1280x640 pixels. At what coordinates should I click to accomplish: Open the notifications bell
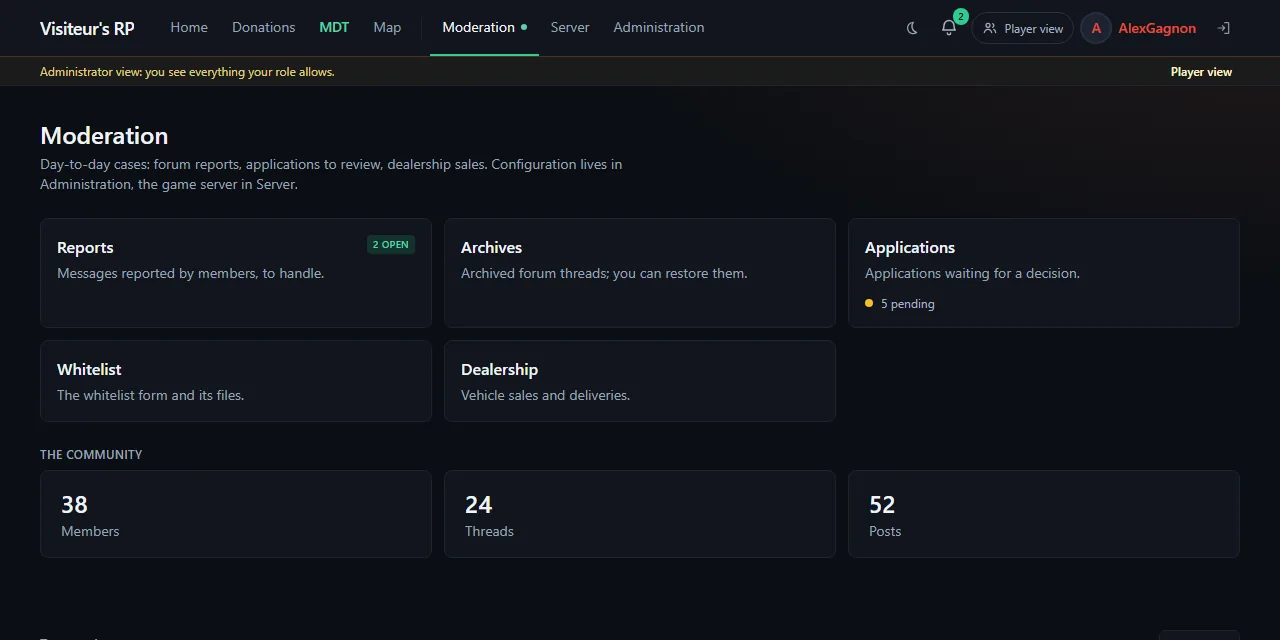point(949,28)
